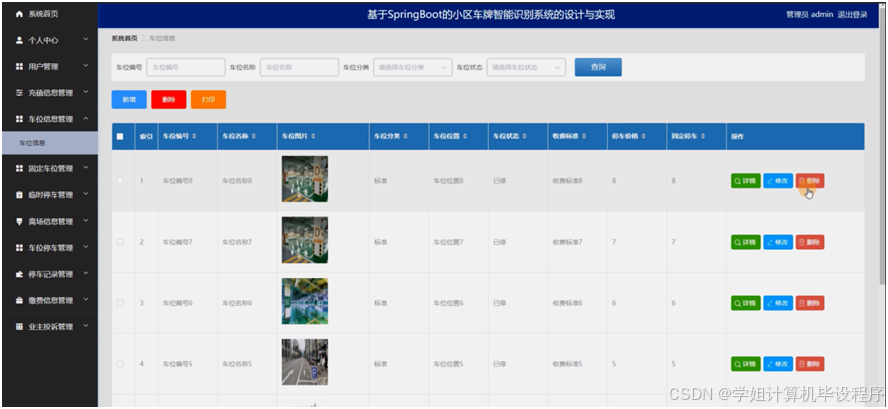Sort by 车位编号 column arrows

point(194,137)
